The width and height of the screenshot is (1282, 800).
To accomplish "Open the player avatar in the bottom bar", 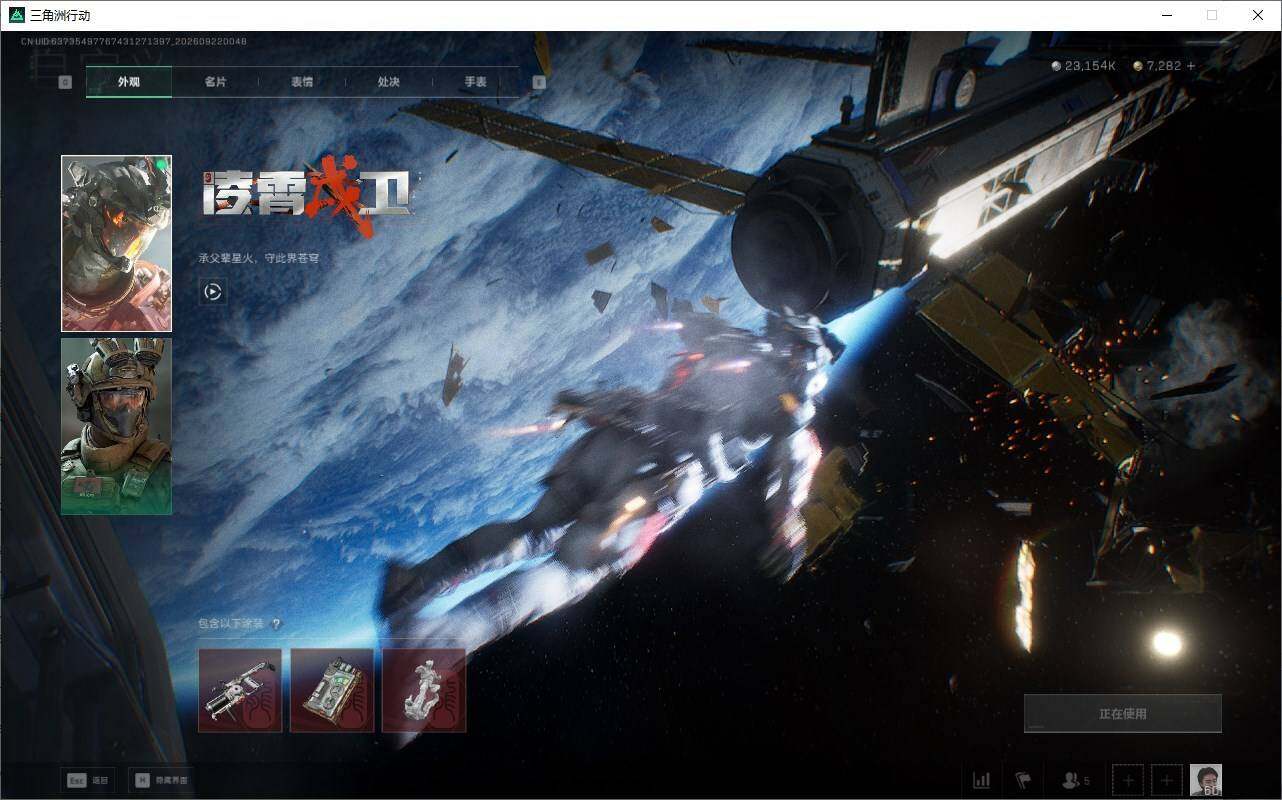I will point(1206,780).
